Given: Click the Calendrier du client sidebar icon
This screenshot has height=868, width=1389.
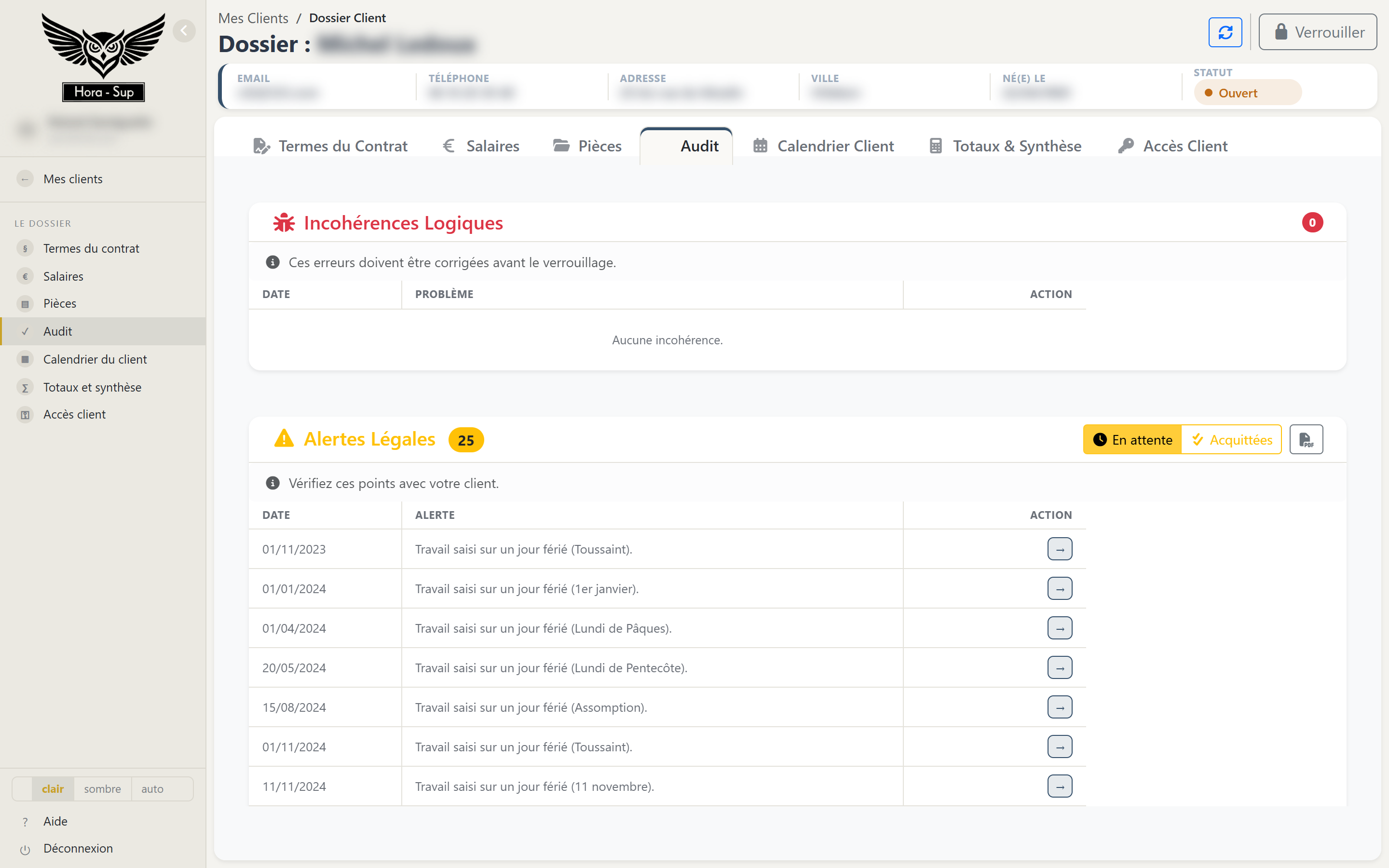Looking at the screenshot, I should coord(25,359).
